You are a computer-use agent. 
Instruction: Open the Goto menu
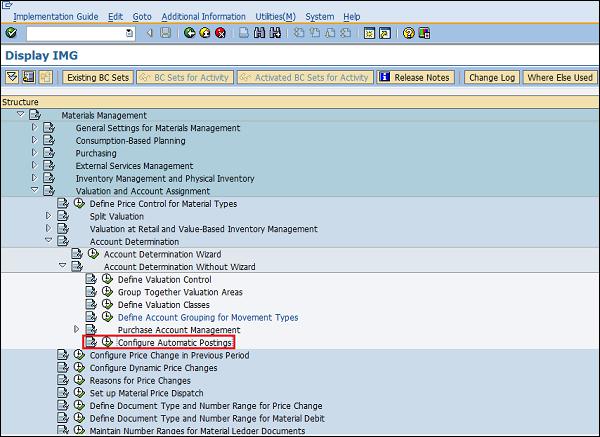pyautogui.click(x=142, y=17)
